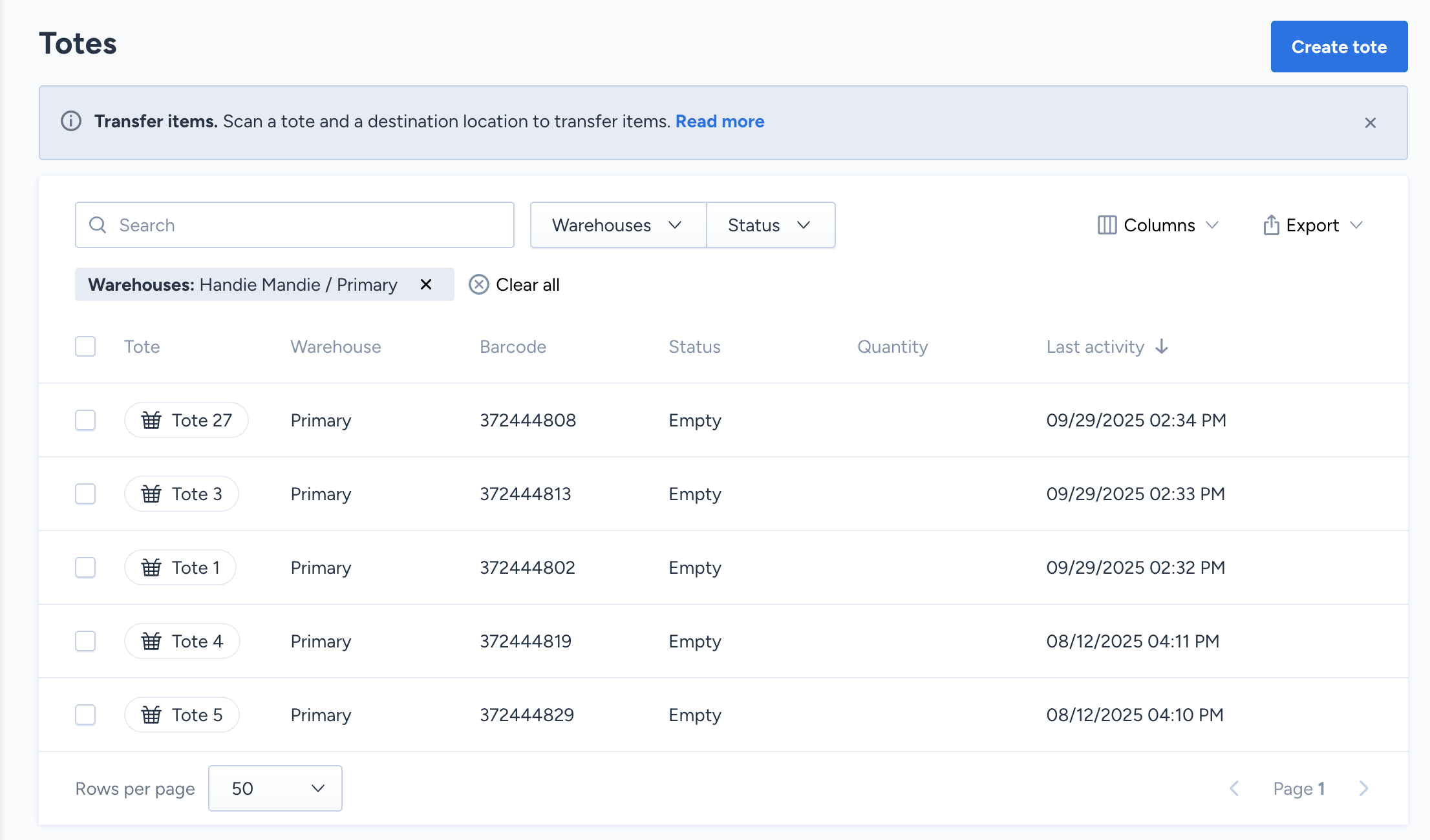Check the box for the Tote 5 row

pos(85,715)
